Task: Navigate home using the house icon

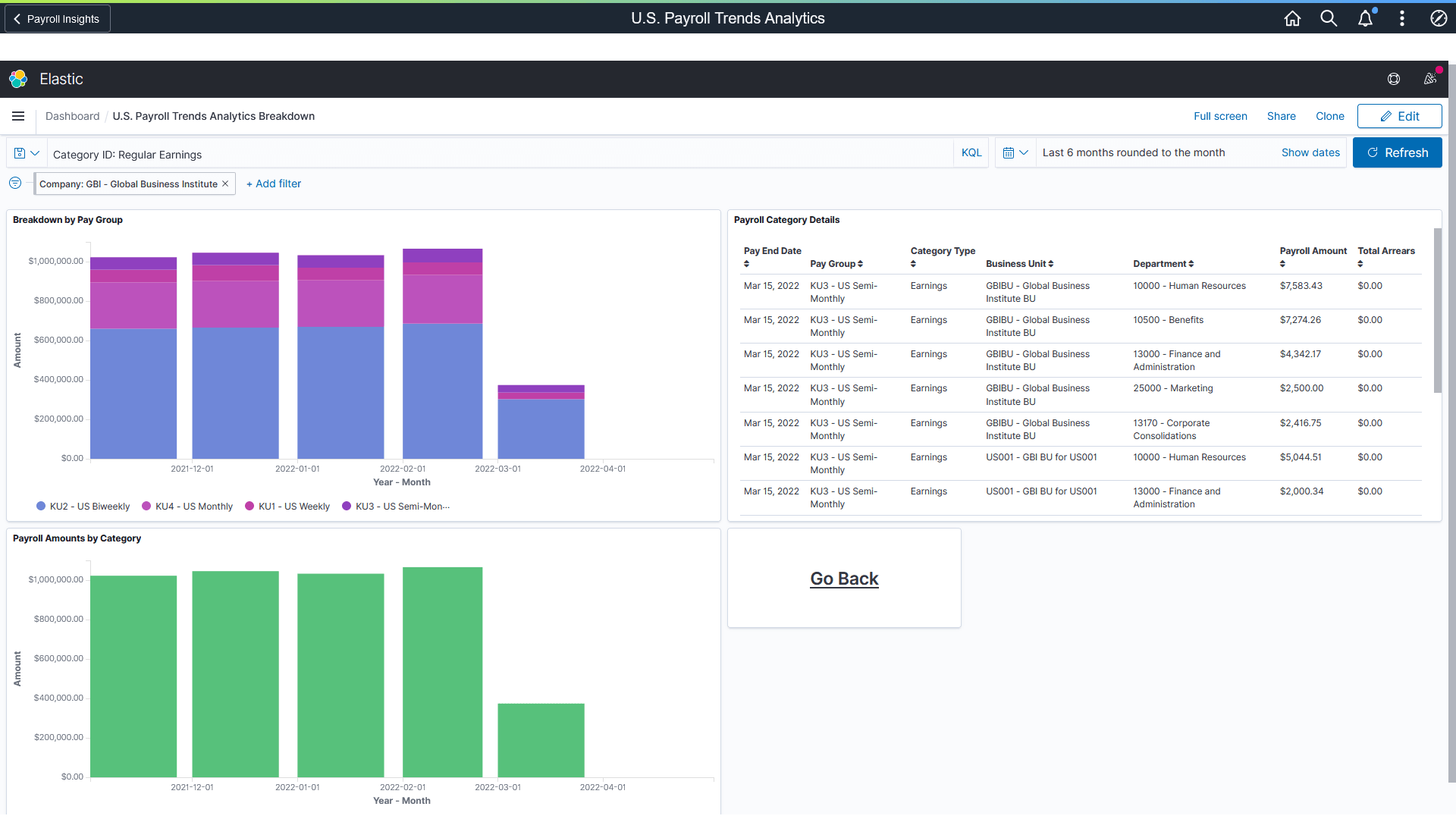Action: click(x=1293, y=18)
